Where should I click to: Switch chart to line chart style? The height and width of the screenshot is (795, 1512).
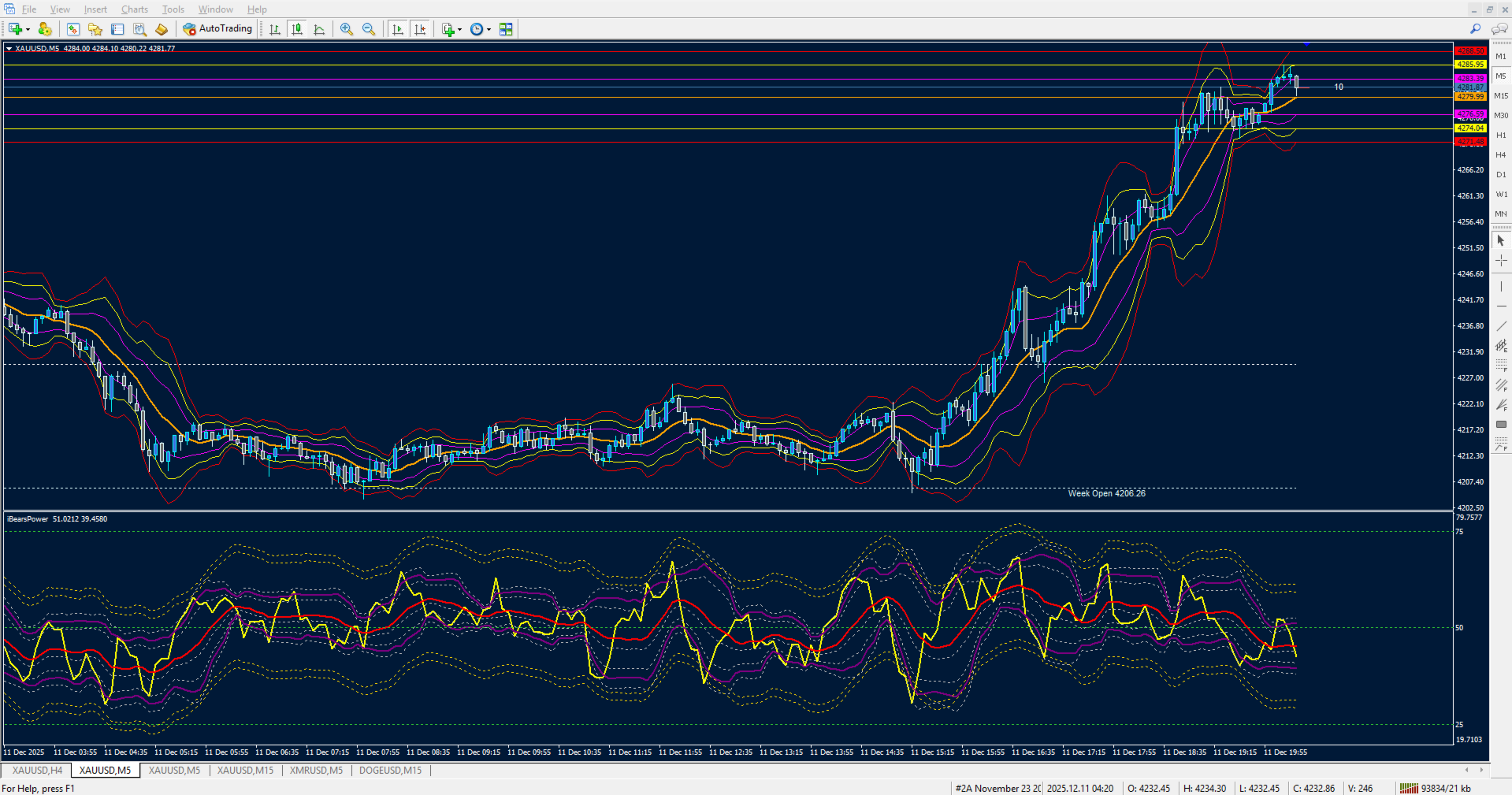(x=319, y=29)
